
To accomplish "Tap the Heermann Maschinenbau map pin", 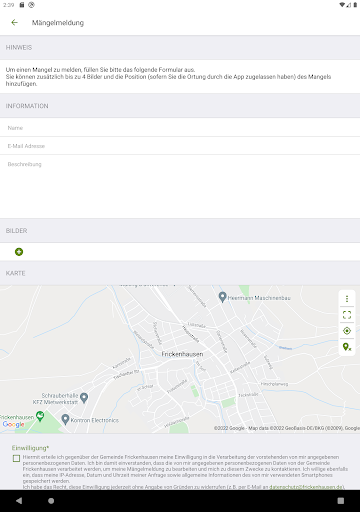I will pyautogui.click(x=222, y=297).
